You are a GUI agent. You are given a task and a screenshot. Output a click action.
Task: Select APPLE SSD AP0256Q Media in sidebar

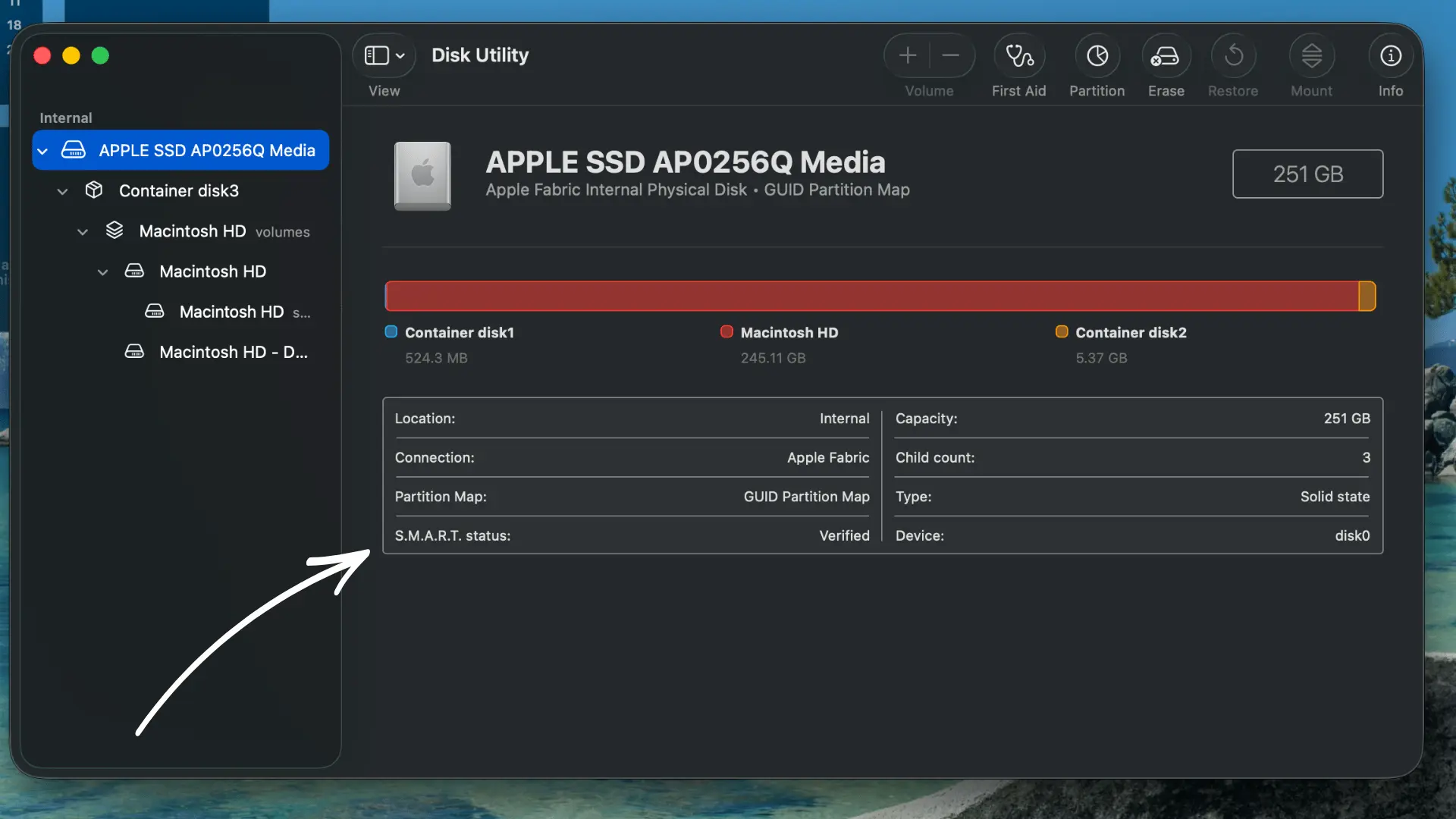pyautogui.click(x=180, y=150)
